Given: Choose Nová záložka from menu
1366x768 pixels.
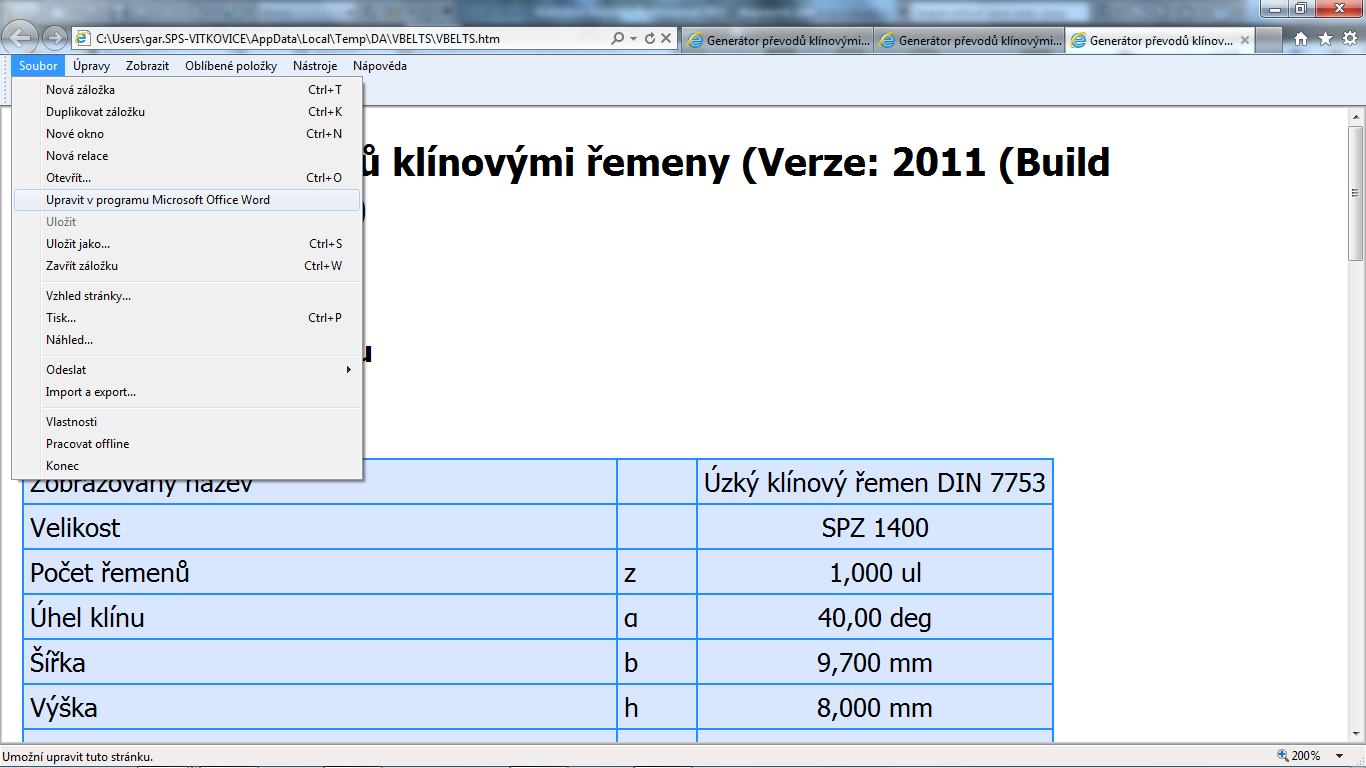Looking at the screenshot, I should coord(187,90).
